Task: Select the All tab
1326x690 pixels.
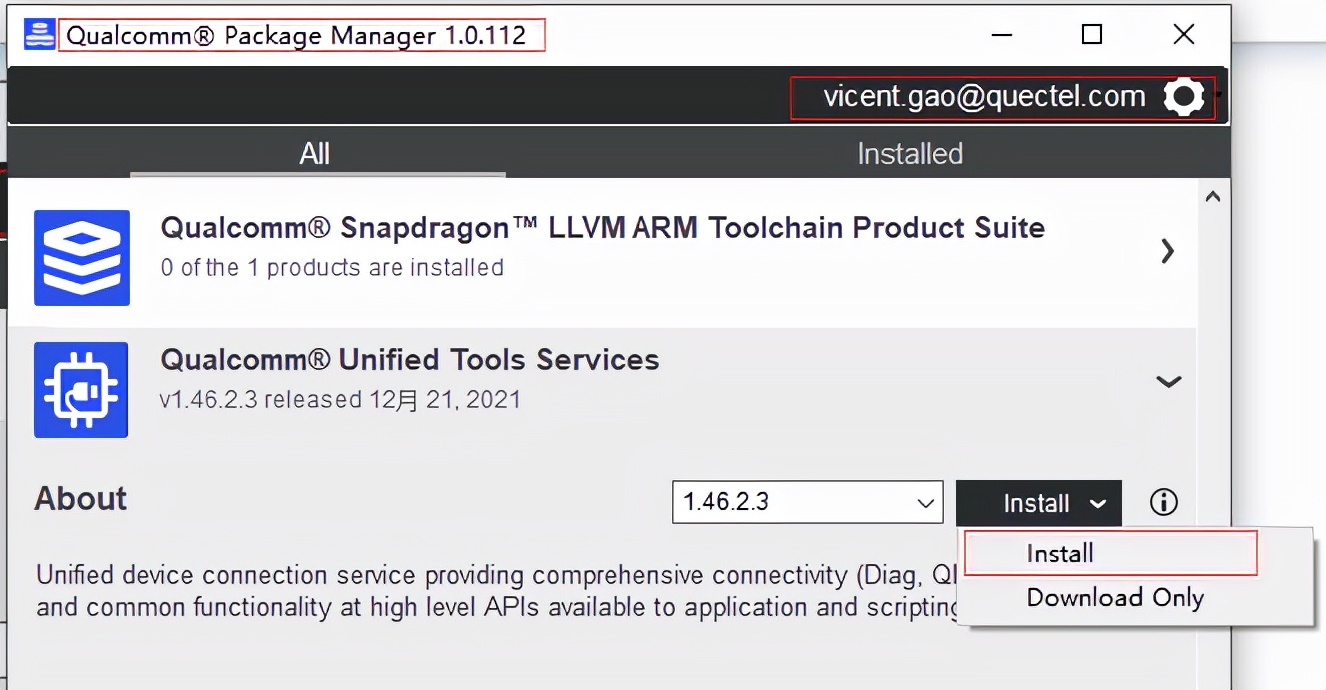Action: 314,153
